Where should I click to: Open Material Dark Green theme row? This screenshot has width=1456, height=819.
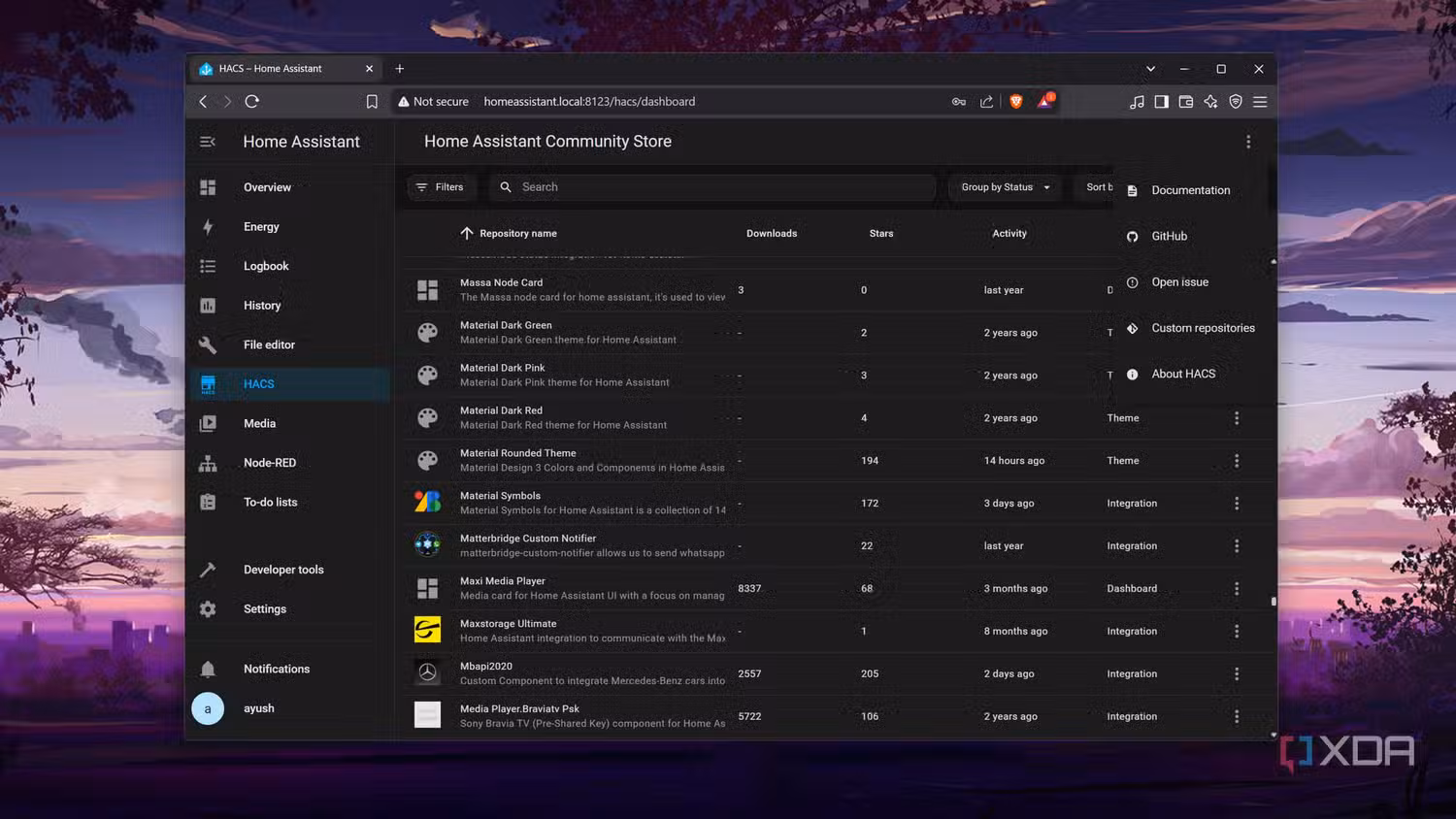(759, 333)
